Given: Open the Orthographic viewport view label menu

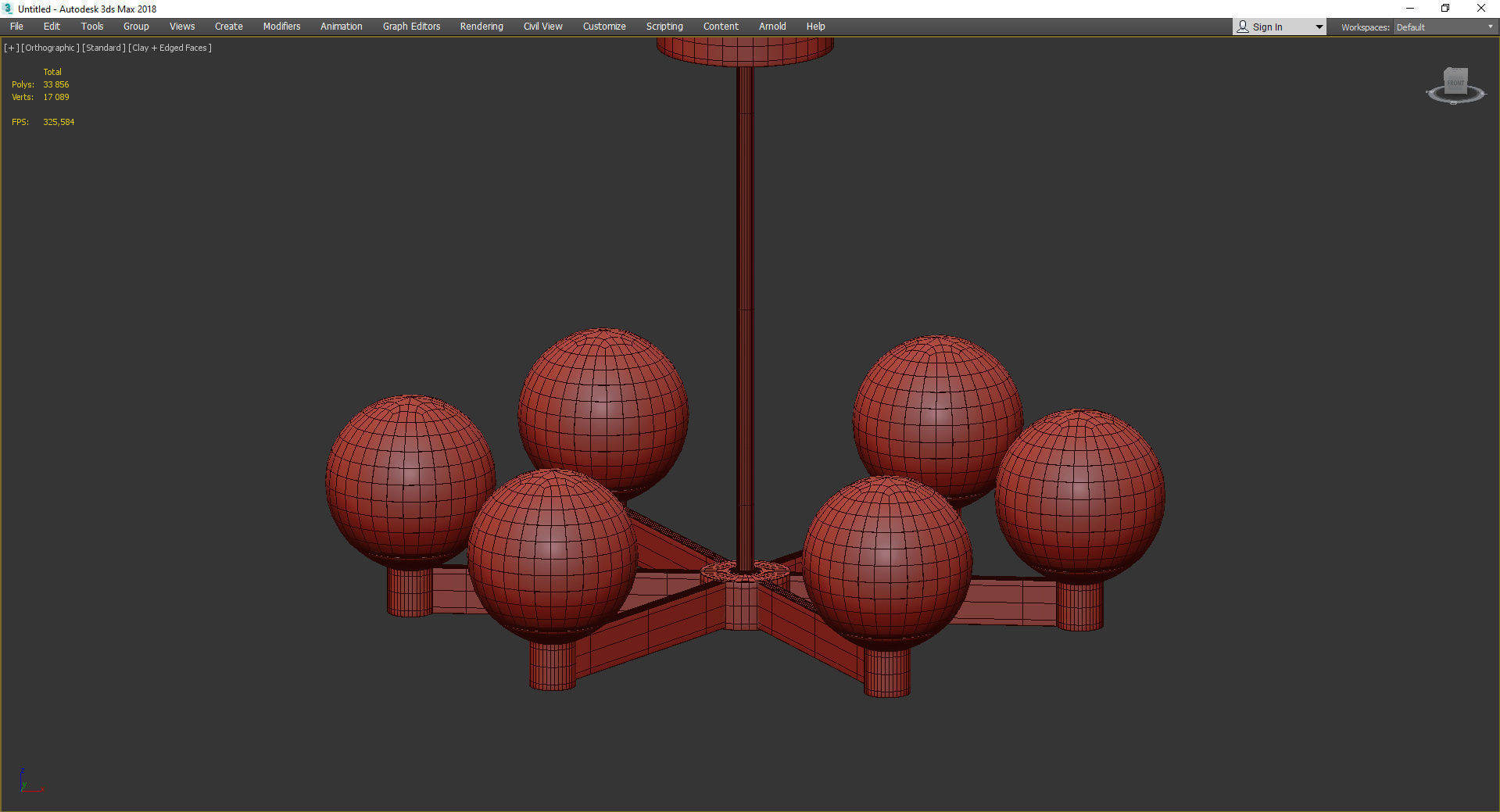Looking at the screenshot, I should [50, 48].
